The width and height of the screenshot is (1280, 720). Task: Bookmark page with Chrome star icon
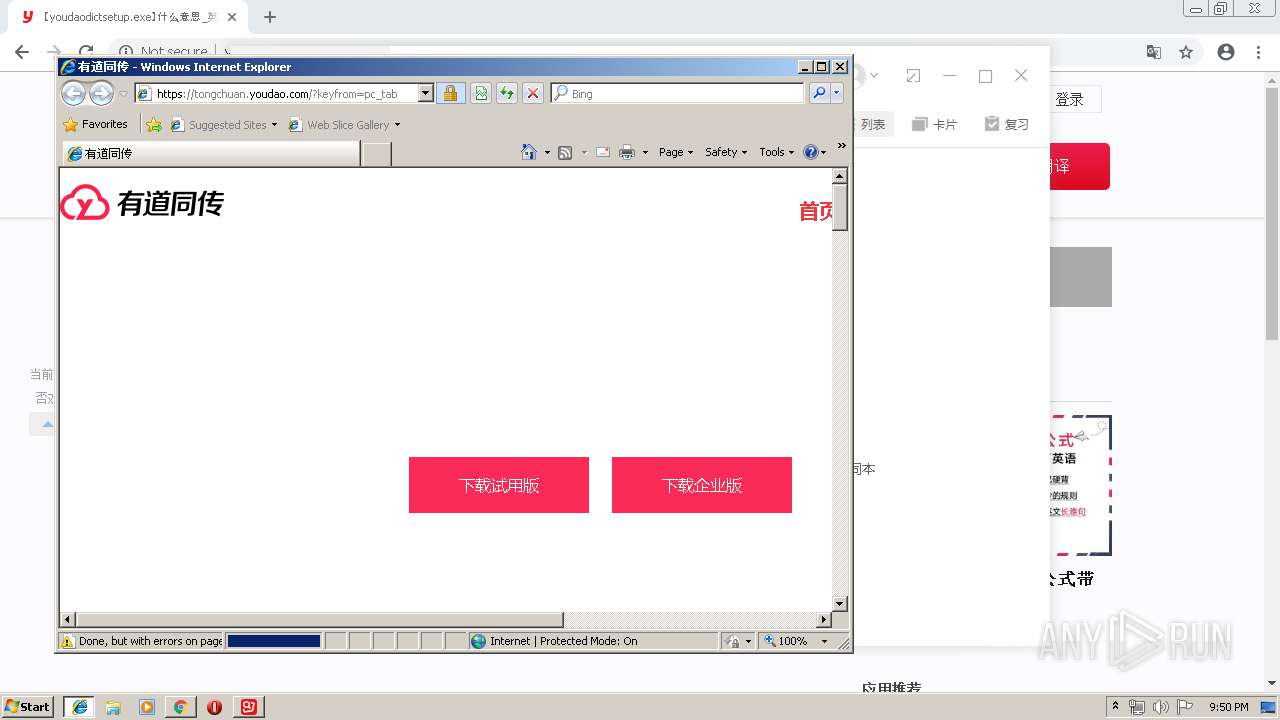[x=1186, y=52]
